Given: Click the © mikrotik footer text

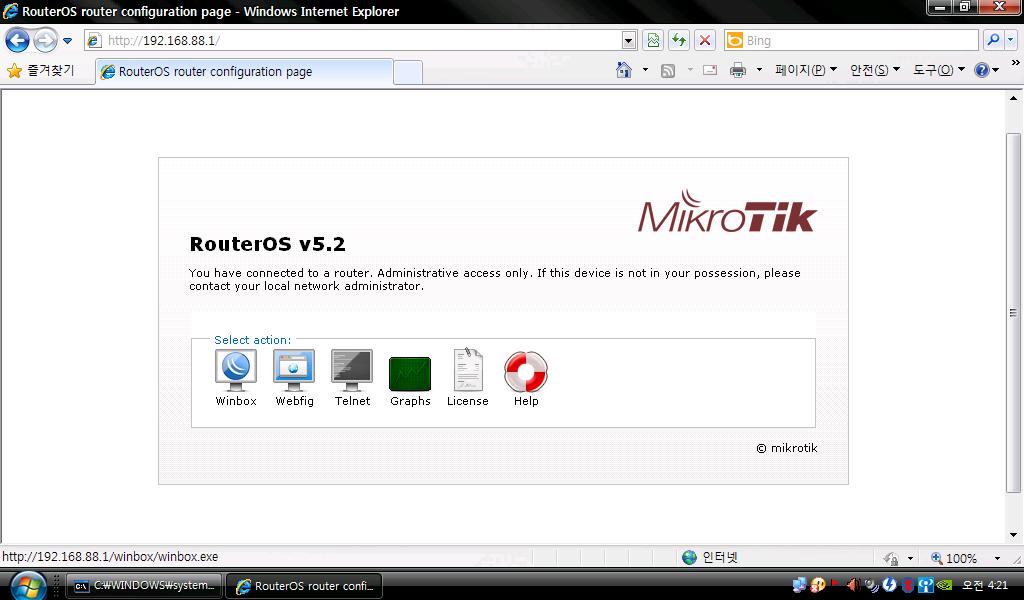Looking at the screenshot, I should click(786, 448).
